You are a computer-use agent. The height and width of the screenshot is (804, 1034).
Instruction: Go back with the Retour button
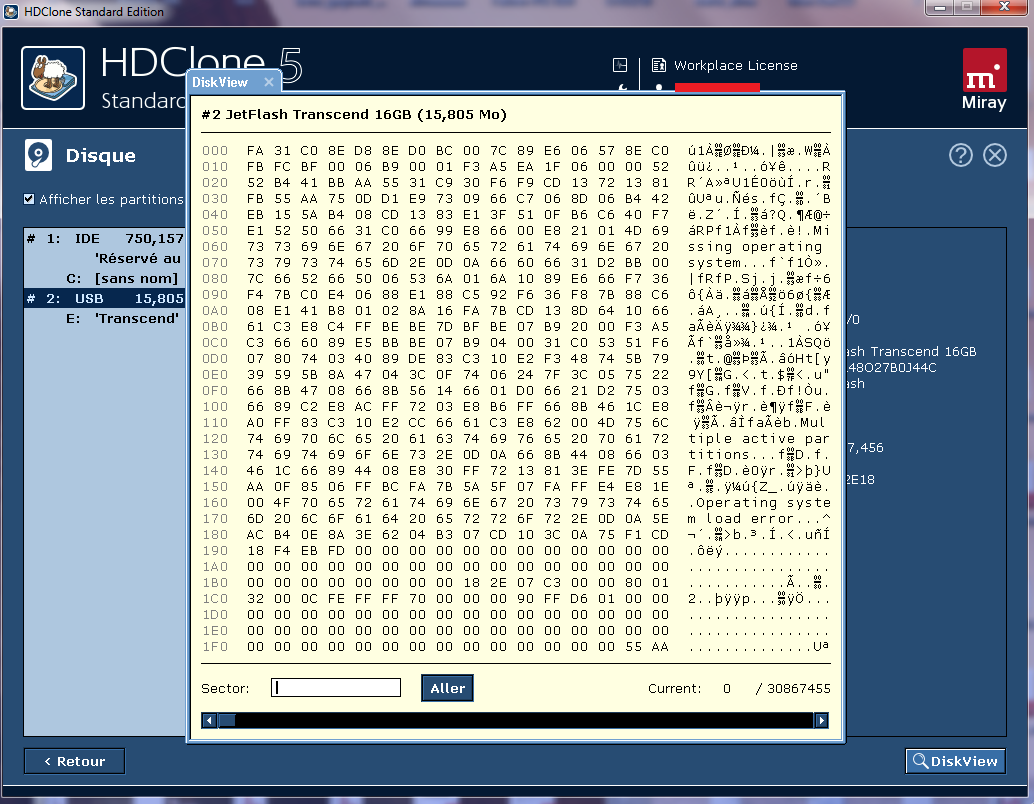pyautogui.click(x=75, y=761)
